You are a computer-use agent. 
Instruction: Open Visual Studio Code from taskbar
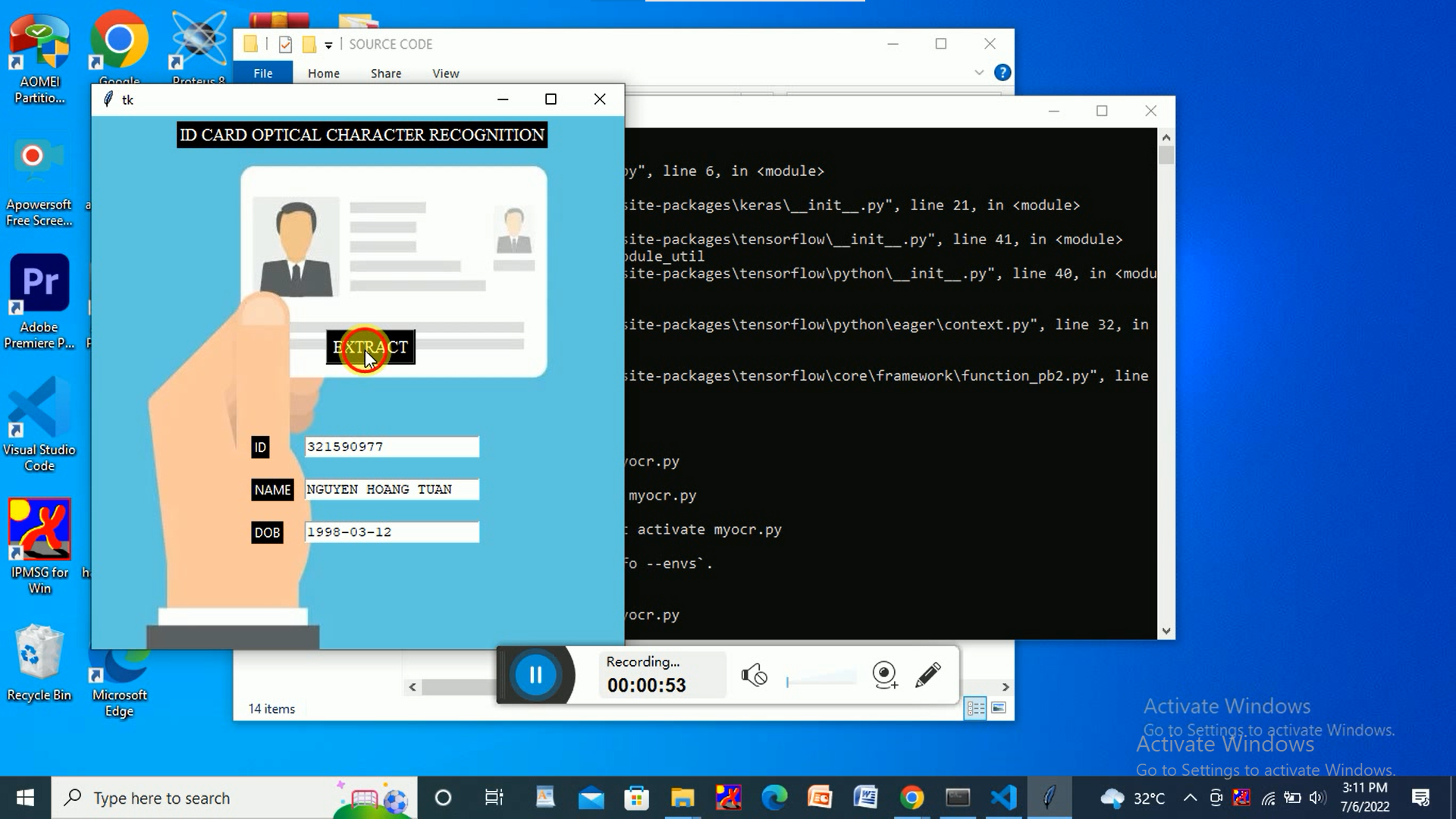pyautogui.click(x=1003, y=798)
